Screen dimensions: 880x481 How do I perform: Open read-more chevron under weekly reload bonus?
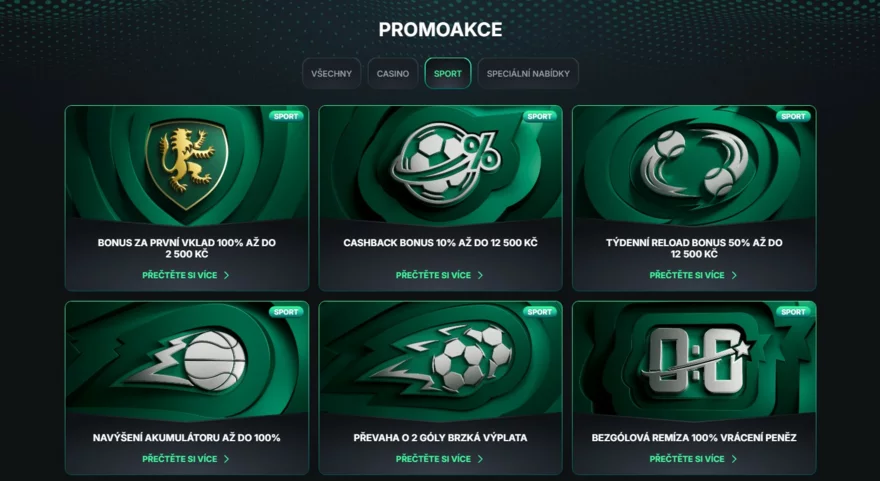tap(734, 275)
